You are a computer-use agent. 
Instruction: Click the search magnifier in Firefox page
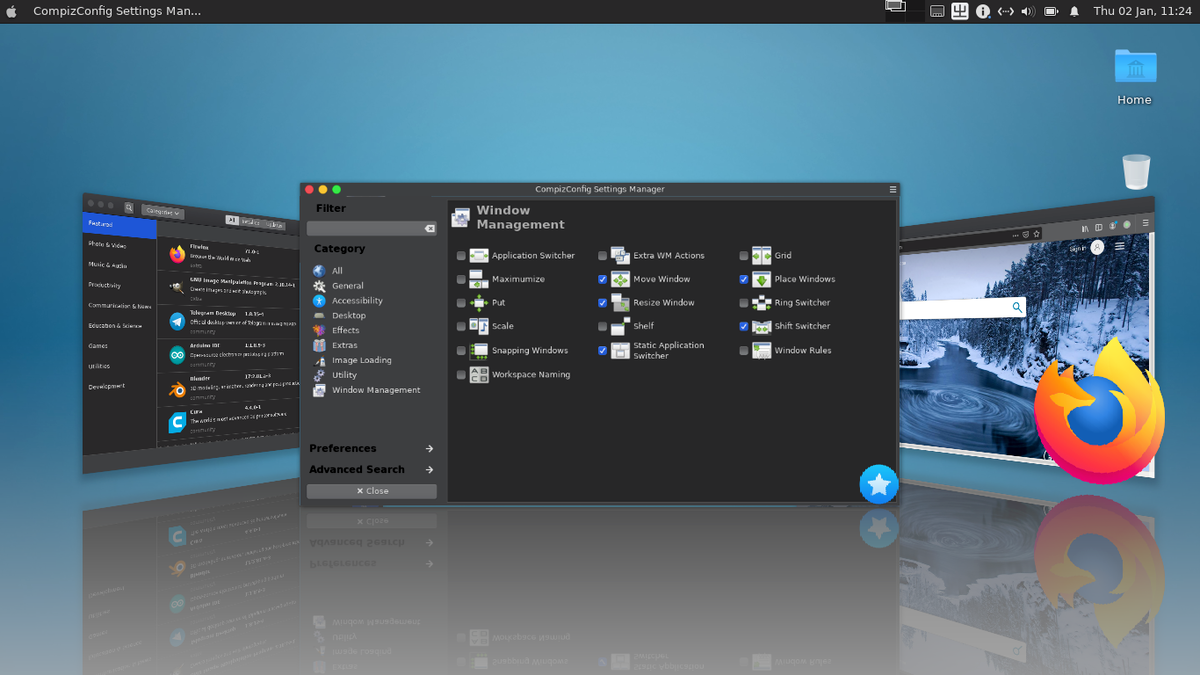click(1017, 307)
